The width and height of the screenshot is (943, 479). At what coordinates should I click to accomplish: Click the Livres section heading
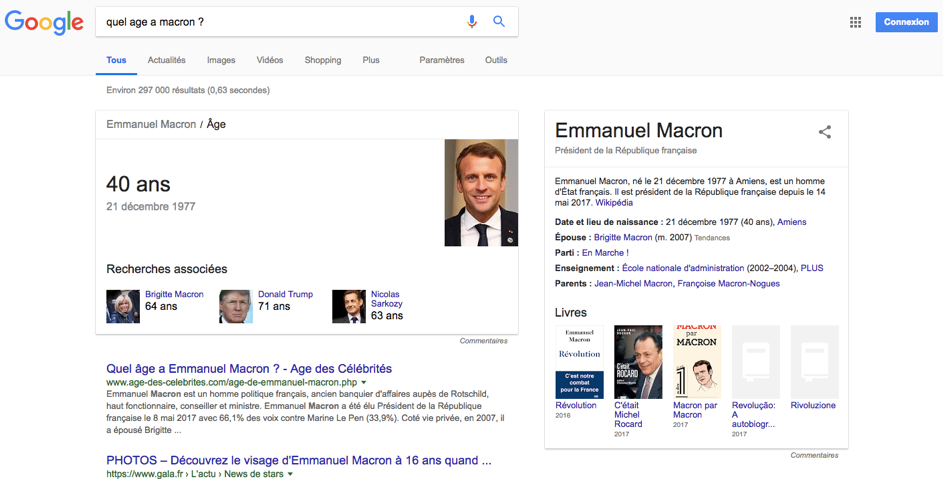click(571, 313)
